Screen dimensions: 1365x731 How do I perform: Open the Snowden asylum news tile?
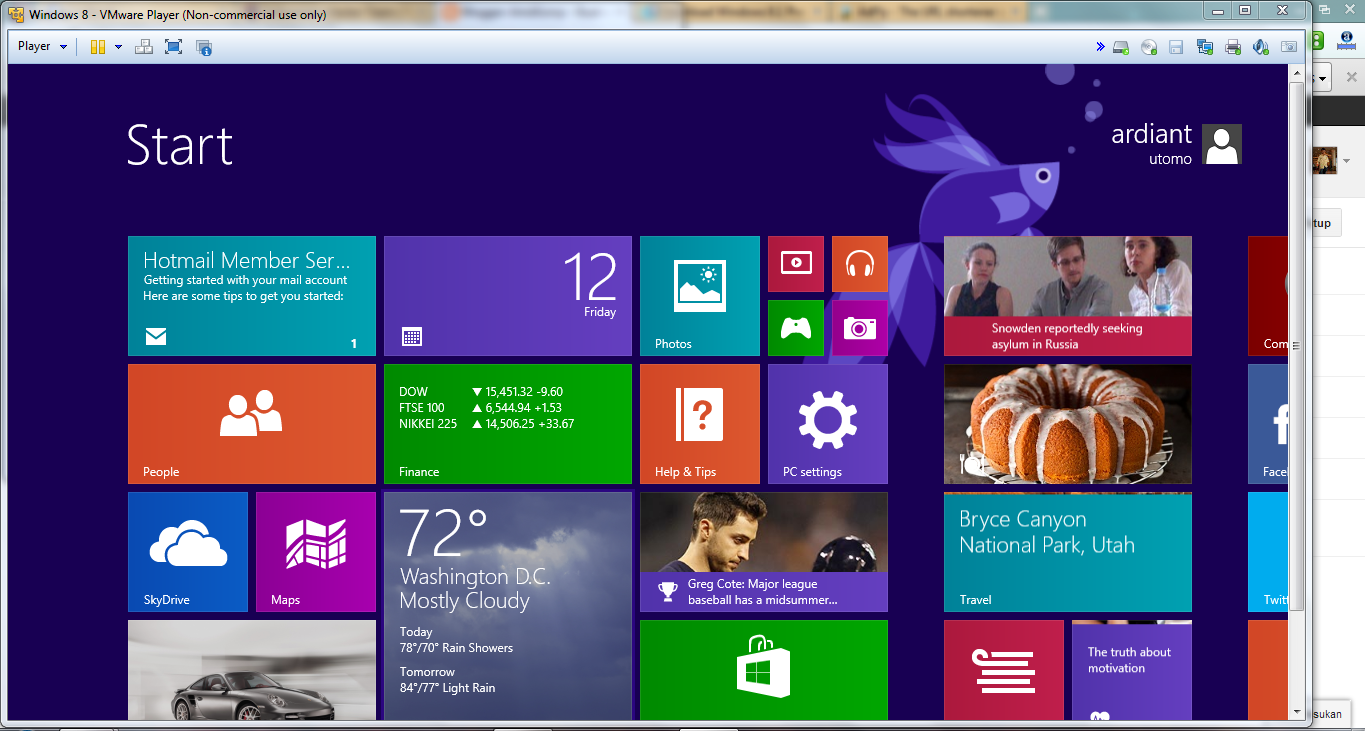pos(1068,296)
